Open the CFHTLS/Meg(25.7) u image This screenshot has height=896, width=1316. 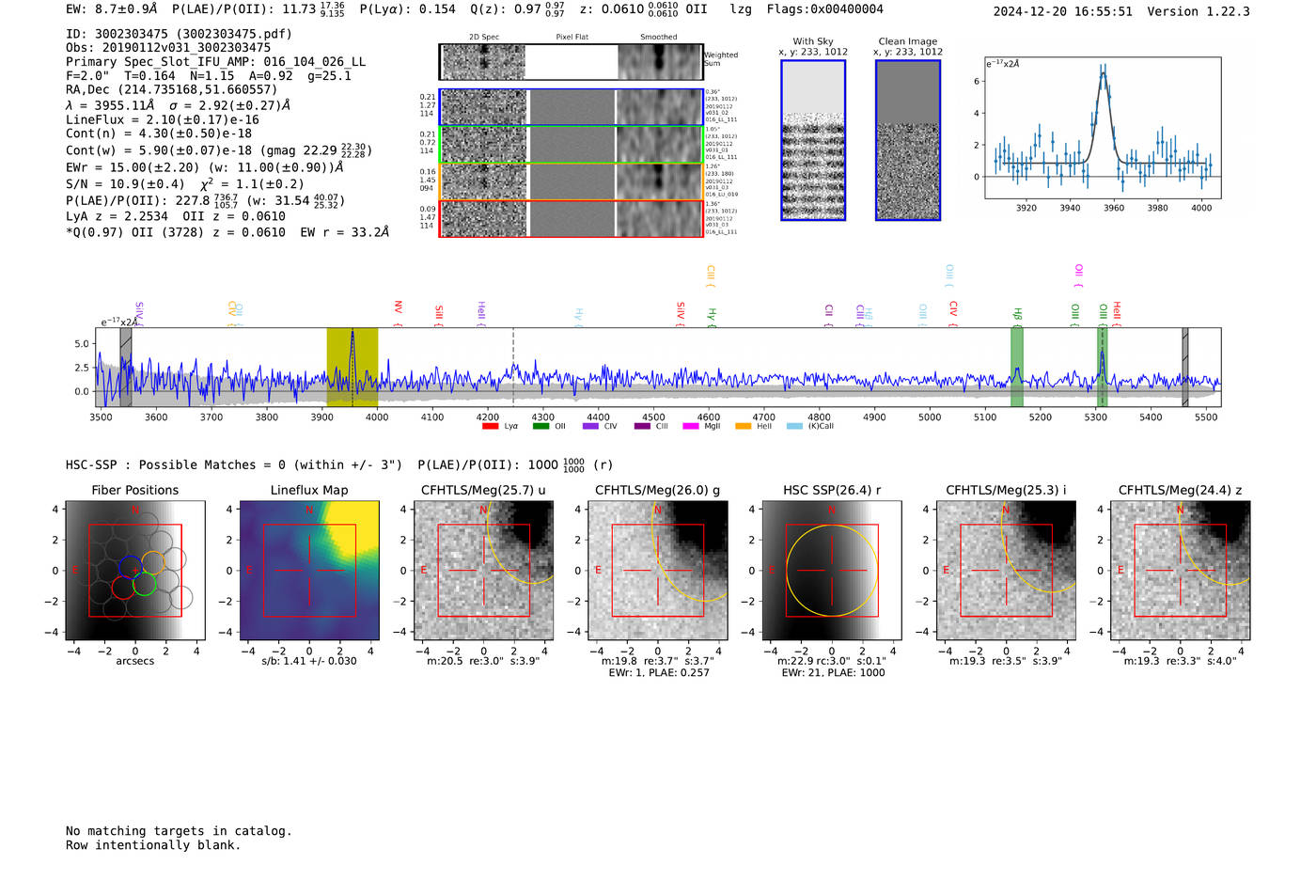click(x=483, y=570)
